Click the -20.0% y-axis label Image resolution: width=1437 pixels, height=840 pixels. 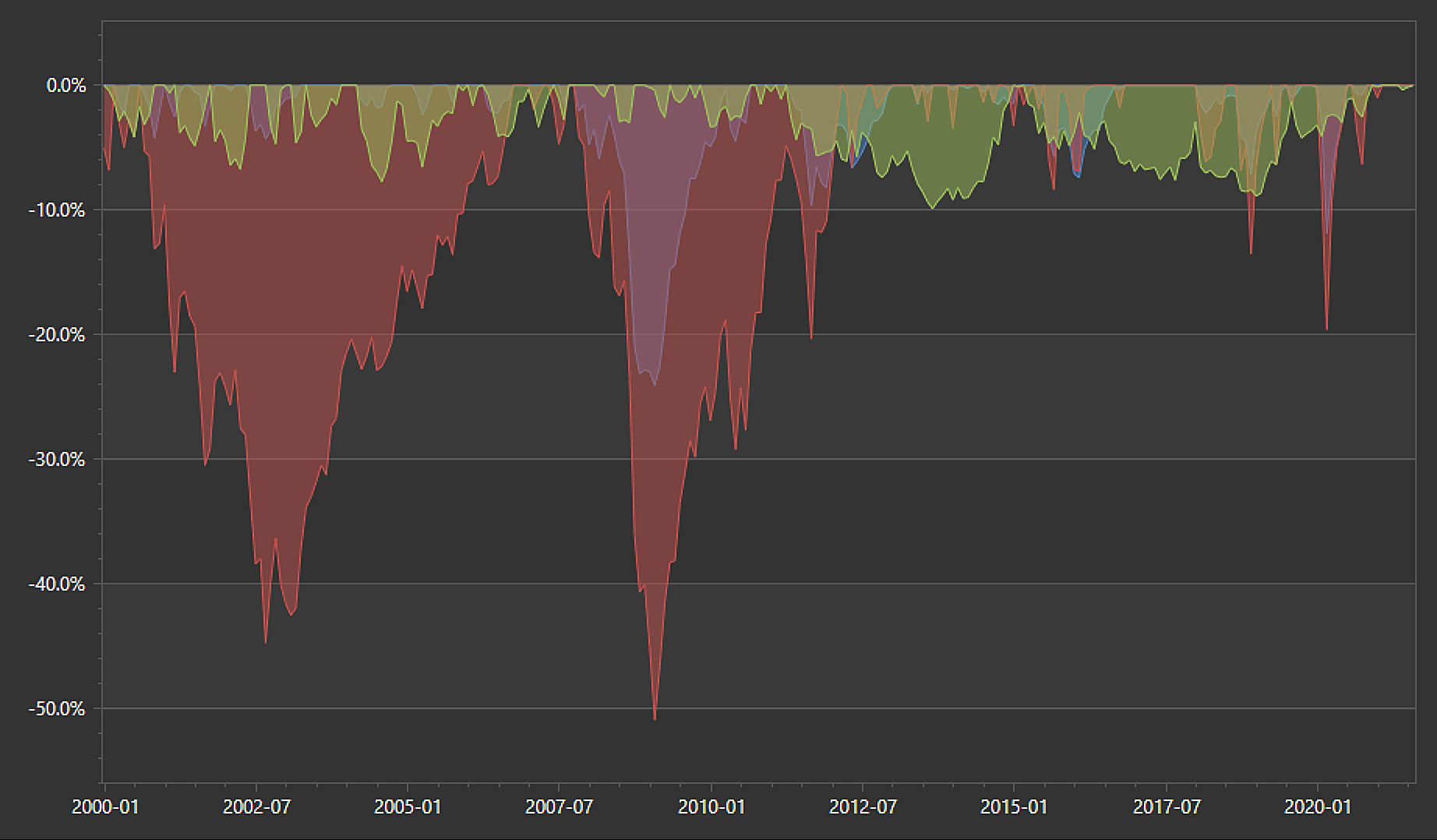point(57,335)
